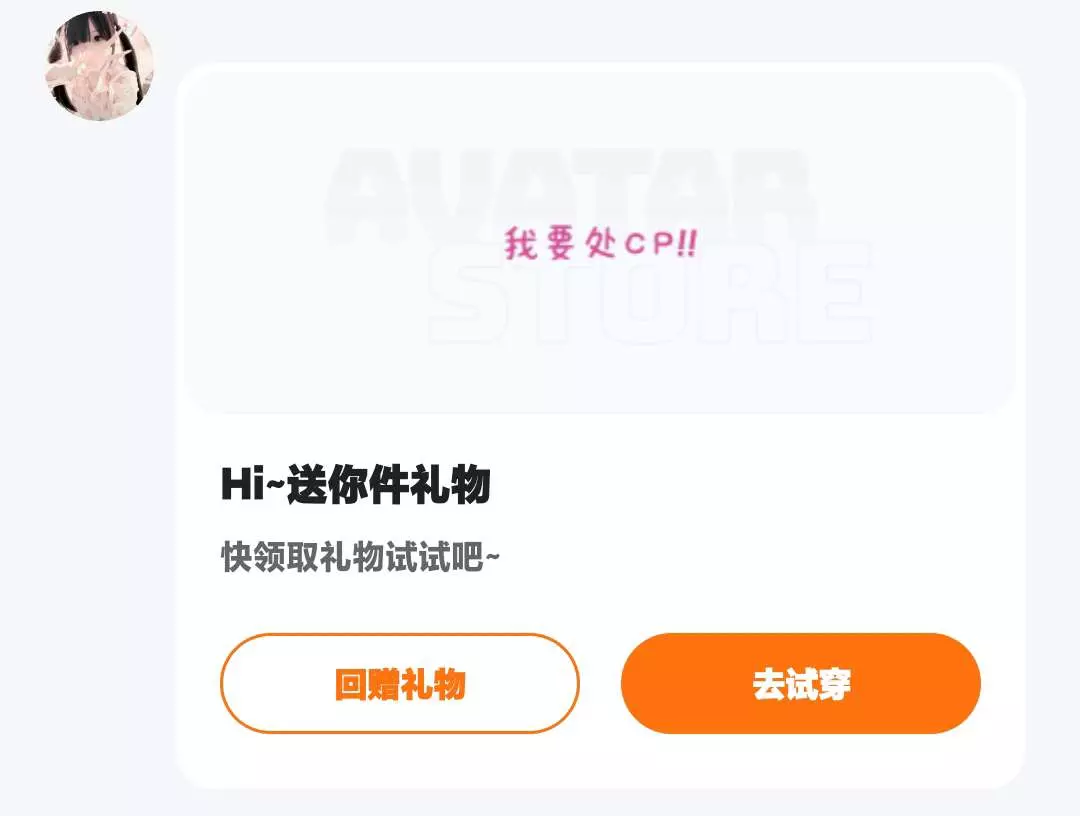Tap the 快领取礼物试试吧~ subtitle

[x=360, y=556]
